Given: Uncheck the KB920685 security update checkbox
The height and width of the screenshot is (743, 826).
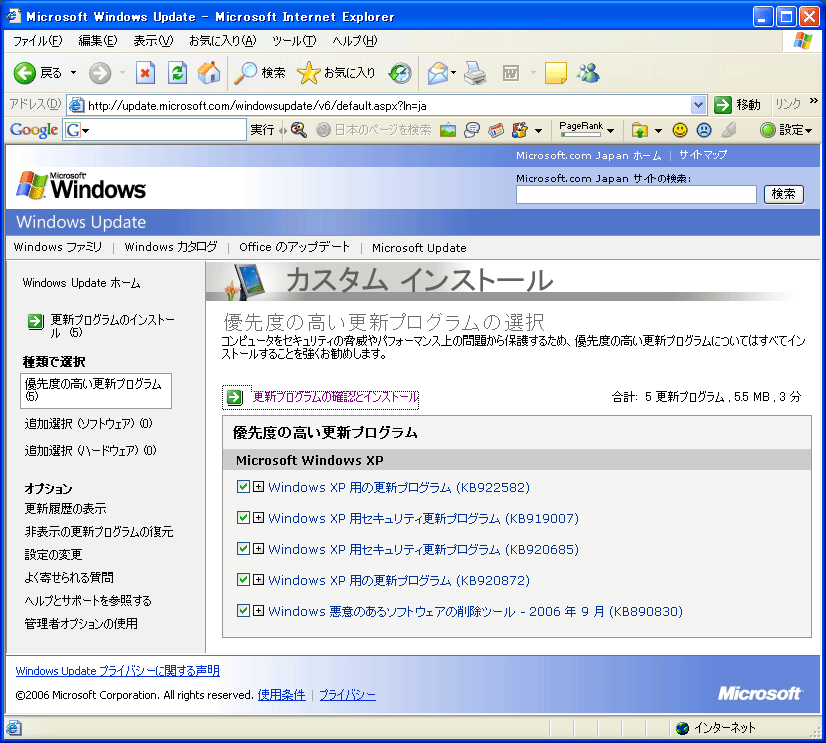Looking at the screenshot, I should pos(243,549).
